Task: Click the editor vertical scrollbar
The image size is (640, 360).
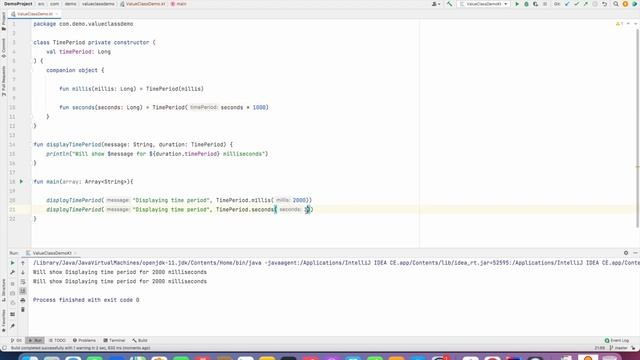Action: click(638, 129)
